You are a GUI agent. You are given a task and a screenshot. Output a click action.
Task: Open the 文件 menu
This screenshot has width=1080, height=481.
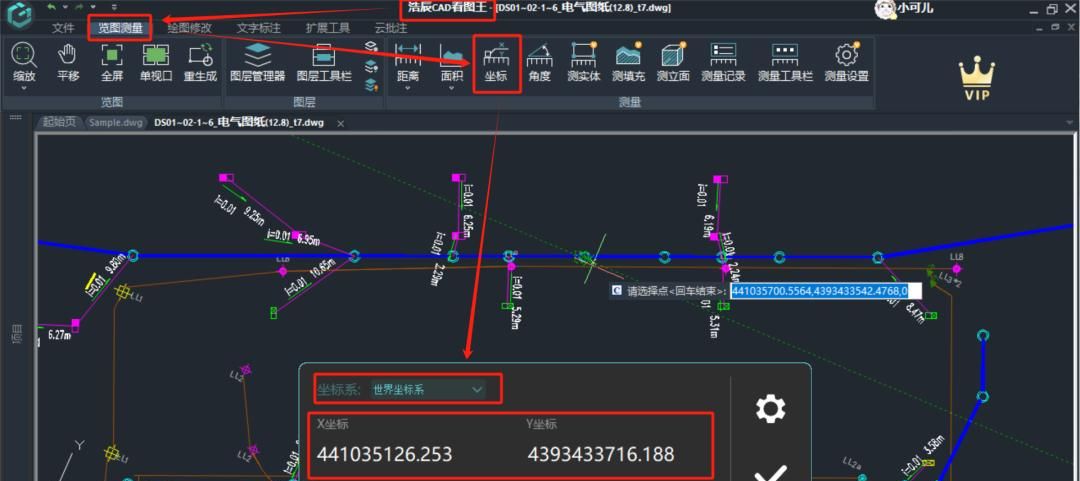[63, 28]
